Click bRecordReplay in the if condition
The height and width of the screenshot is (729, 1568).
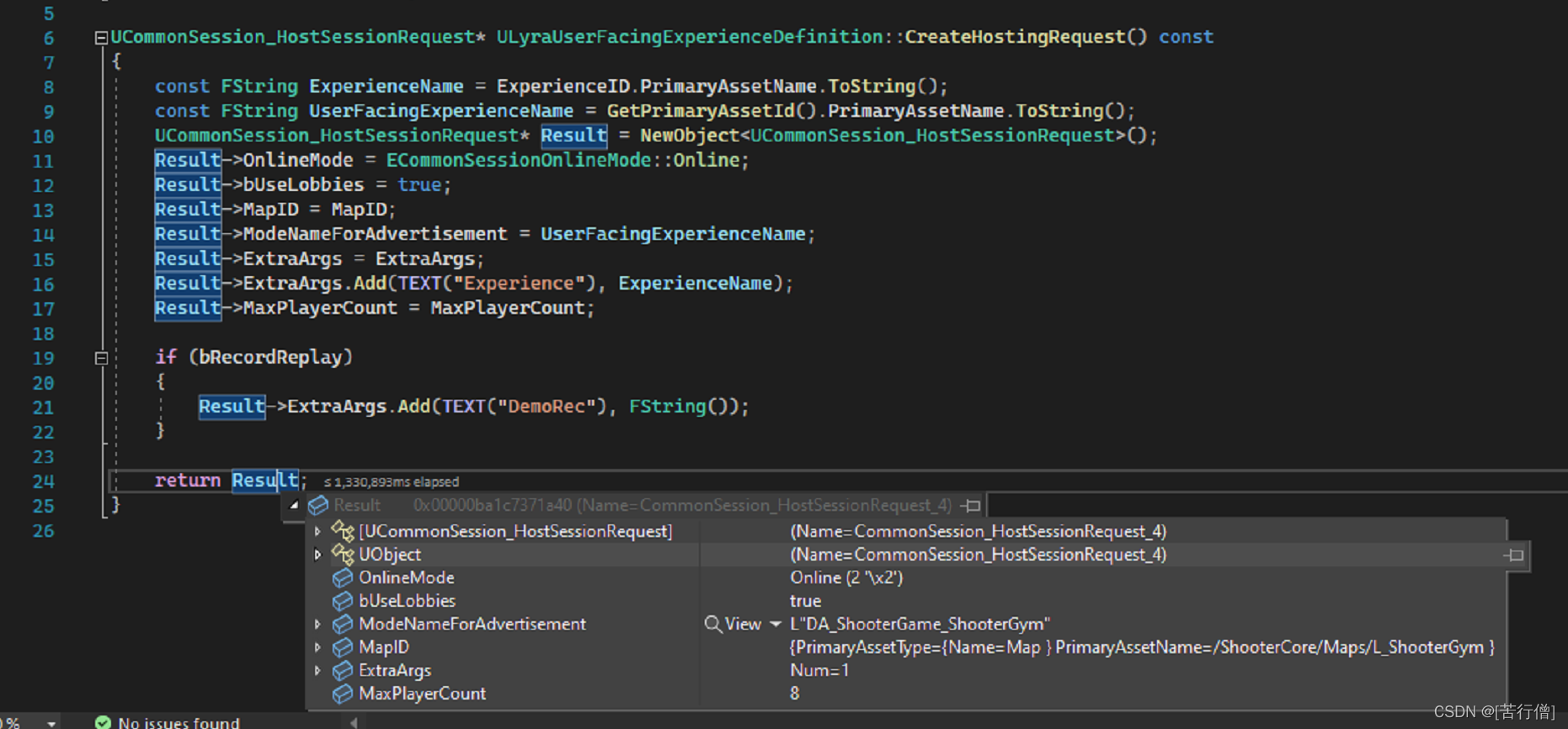point(270,357)
